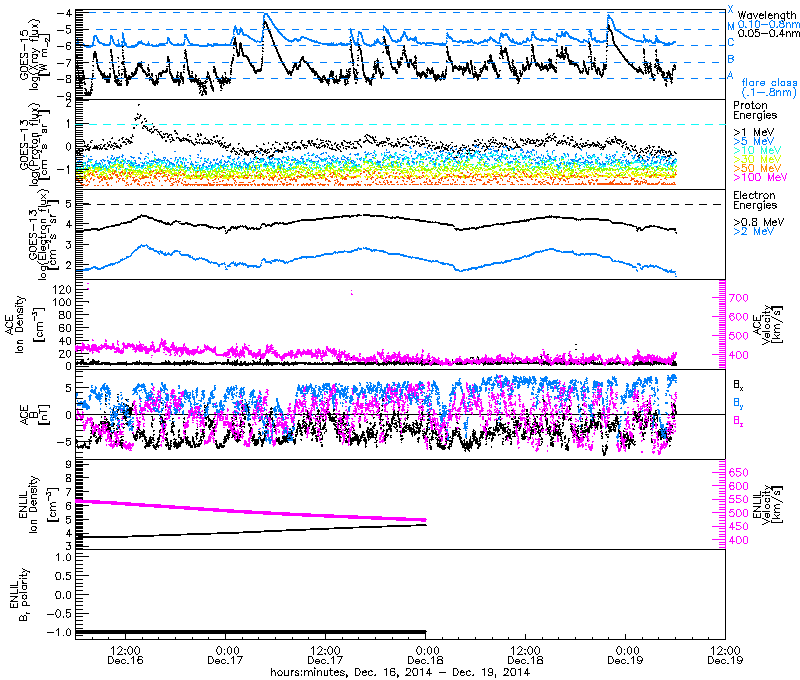
Task: Select the >100 MeV proton legend entry
Action: coord(760,177)
